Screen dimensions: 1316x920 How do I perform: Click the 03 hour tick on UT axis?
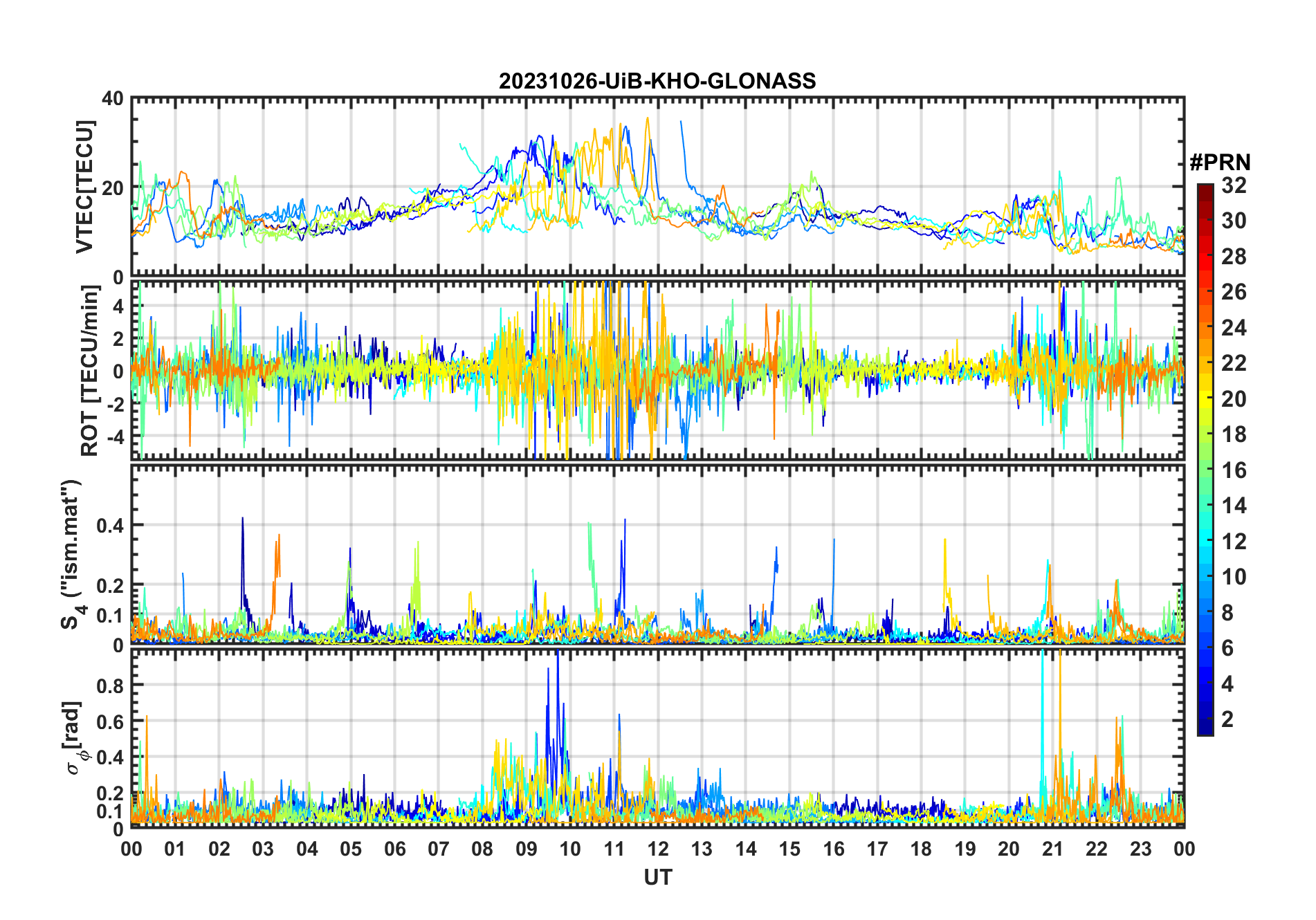coord(263,849)
